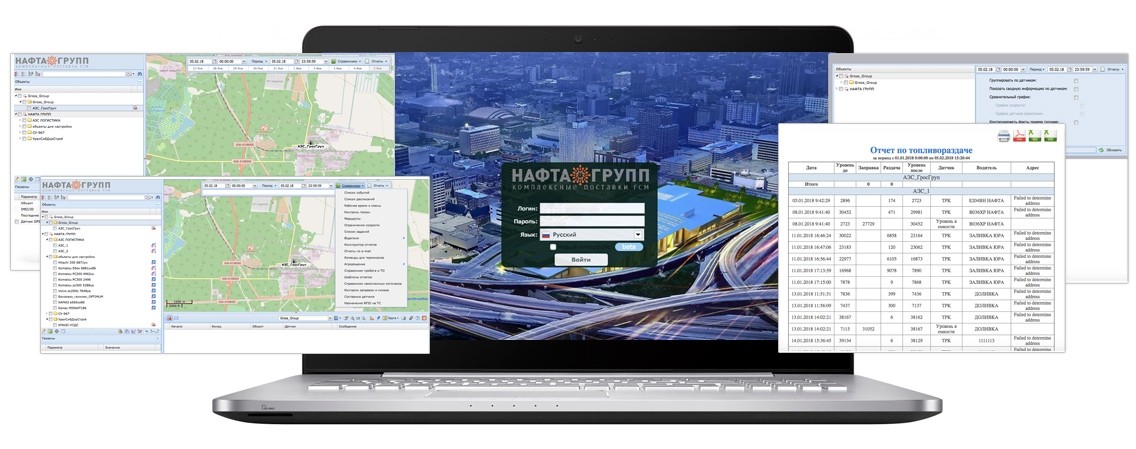
Task: Click the Адрес column header in report
Action: tap(1032, 167)
